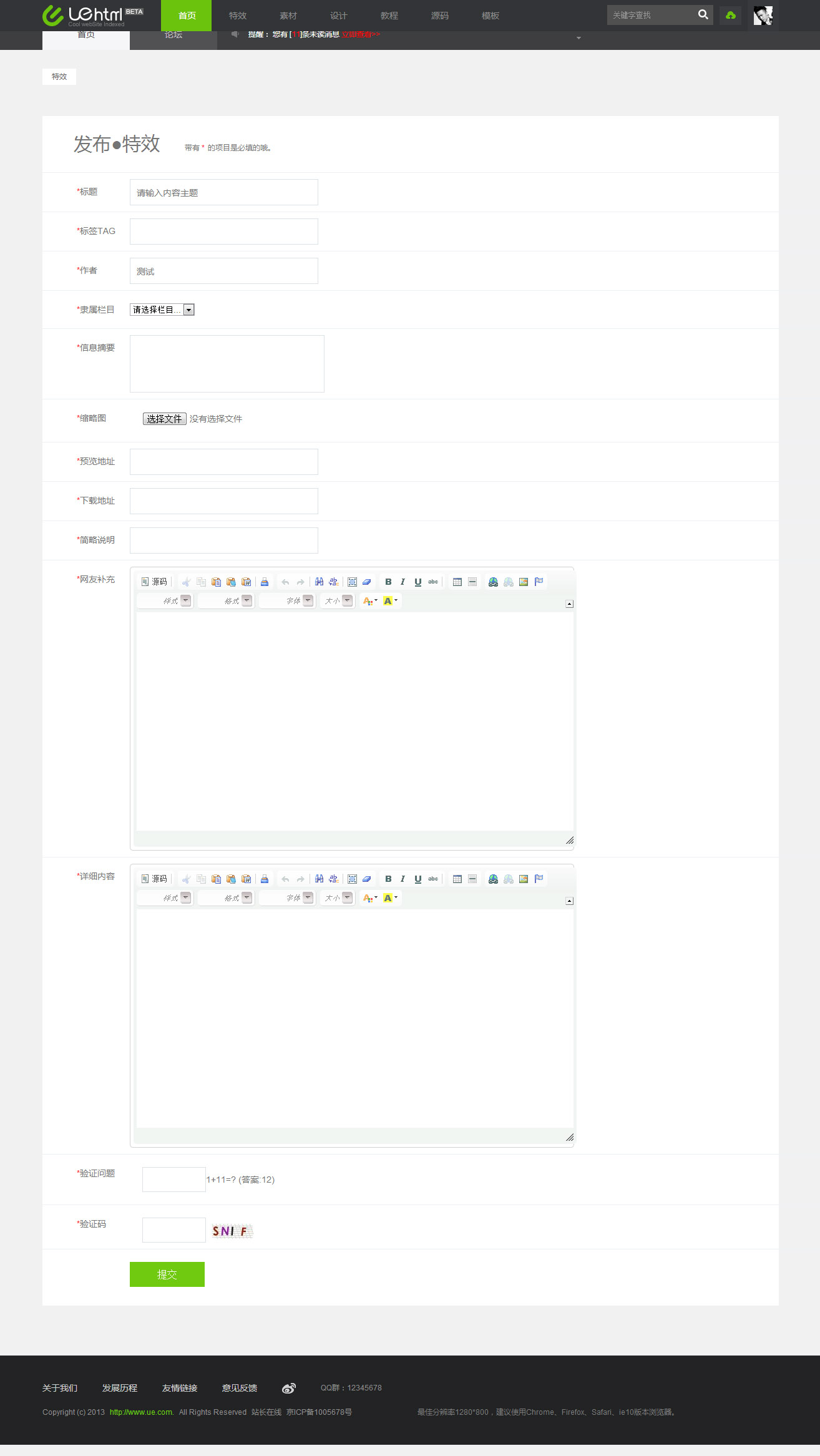This screenshot has height=1456, width=820.
Task: Open the Sina Weibo icon in footer
Action: [288, 1388]
